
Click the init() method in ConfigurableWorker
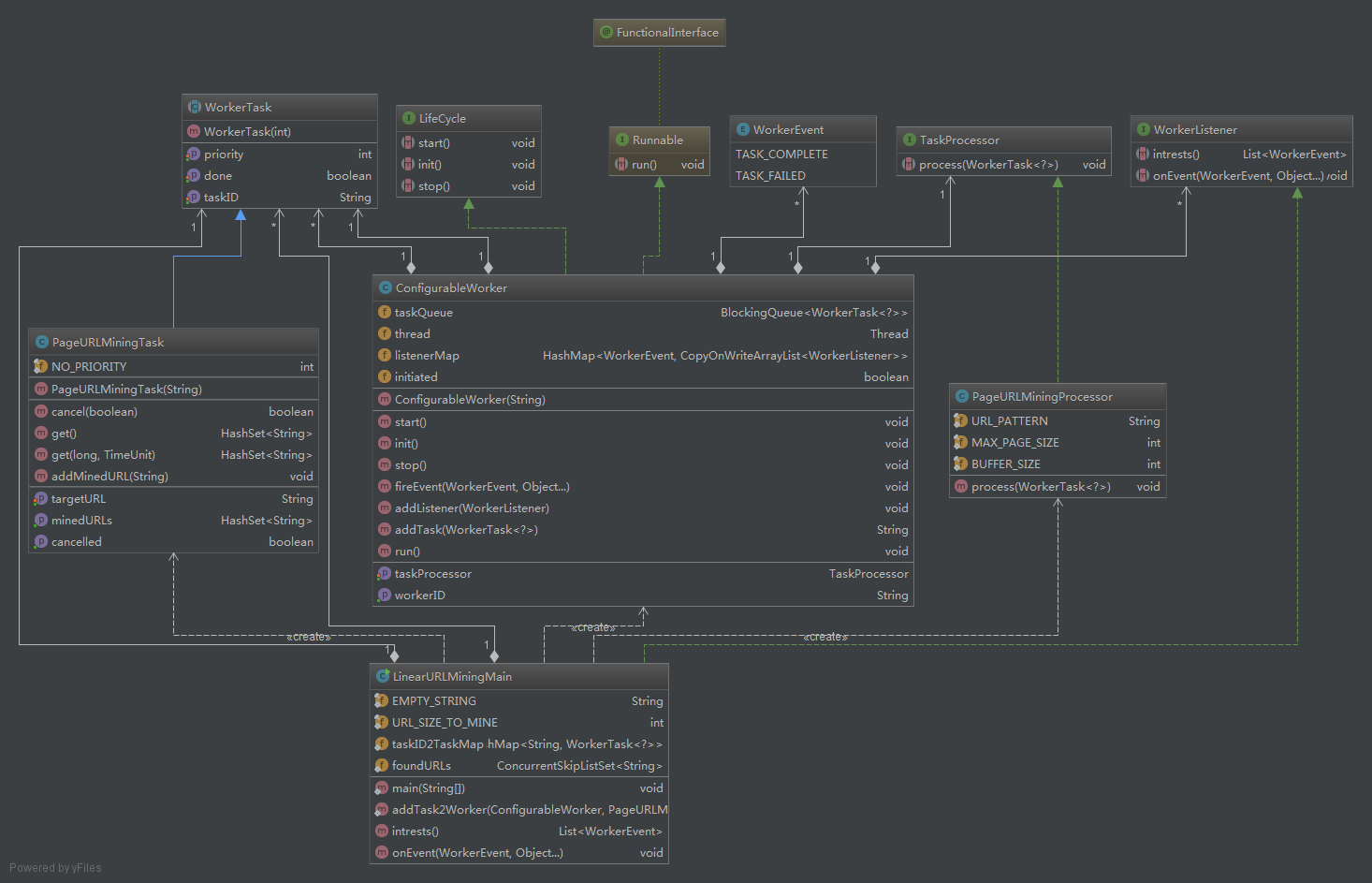[643, 443]
